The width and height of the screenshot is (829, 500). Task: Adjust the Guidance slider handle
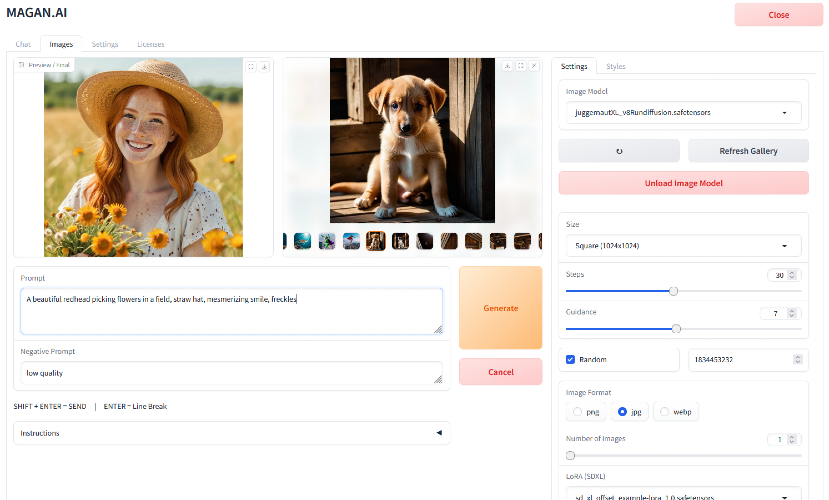pyautogui.click(x=677, y=328)
